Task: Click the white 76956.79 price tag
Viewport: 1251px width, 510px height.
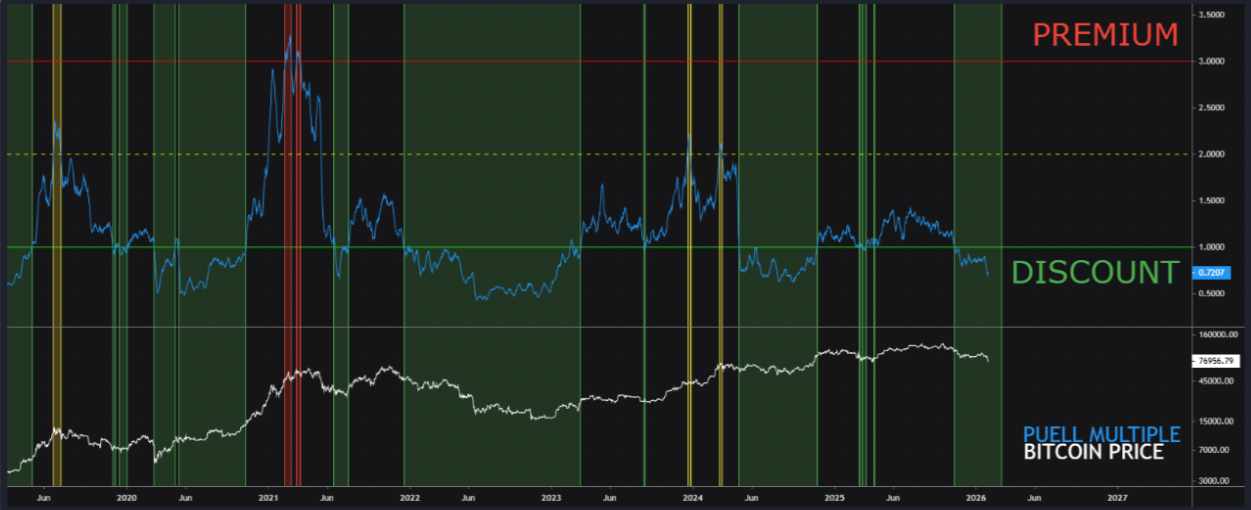Action: point(1216,360)
